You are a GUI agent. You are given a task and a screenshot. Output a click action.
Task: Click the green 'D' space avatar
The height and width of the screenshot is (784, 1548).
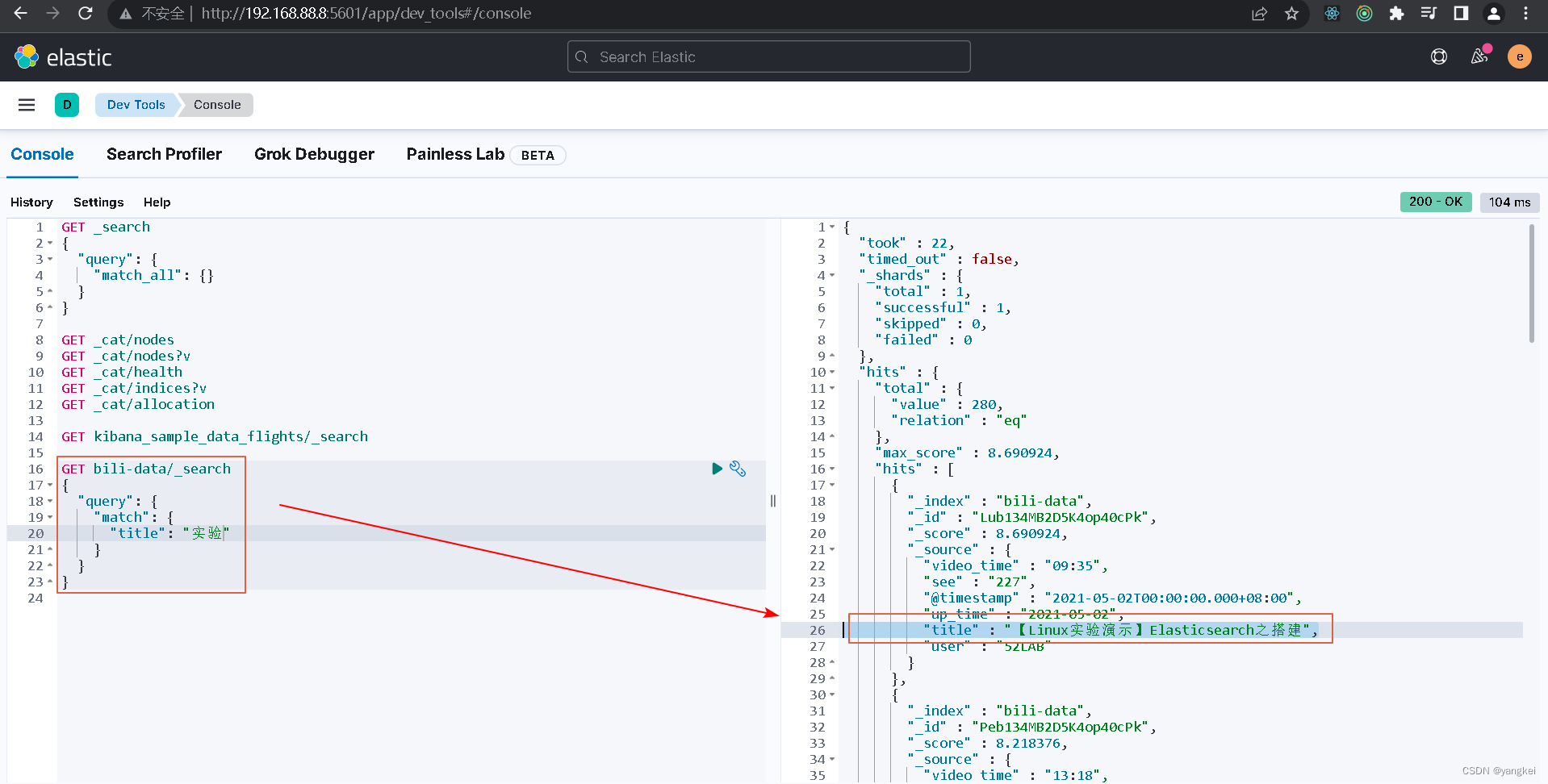click(x=67, y=105)
